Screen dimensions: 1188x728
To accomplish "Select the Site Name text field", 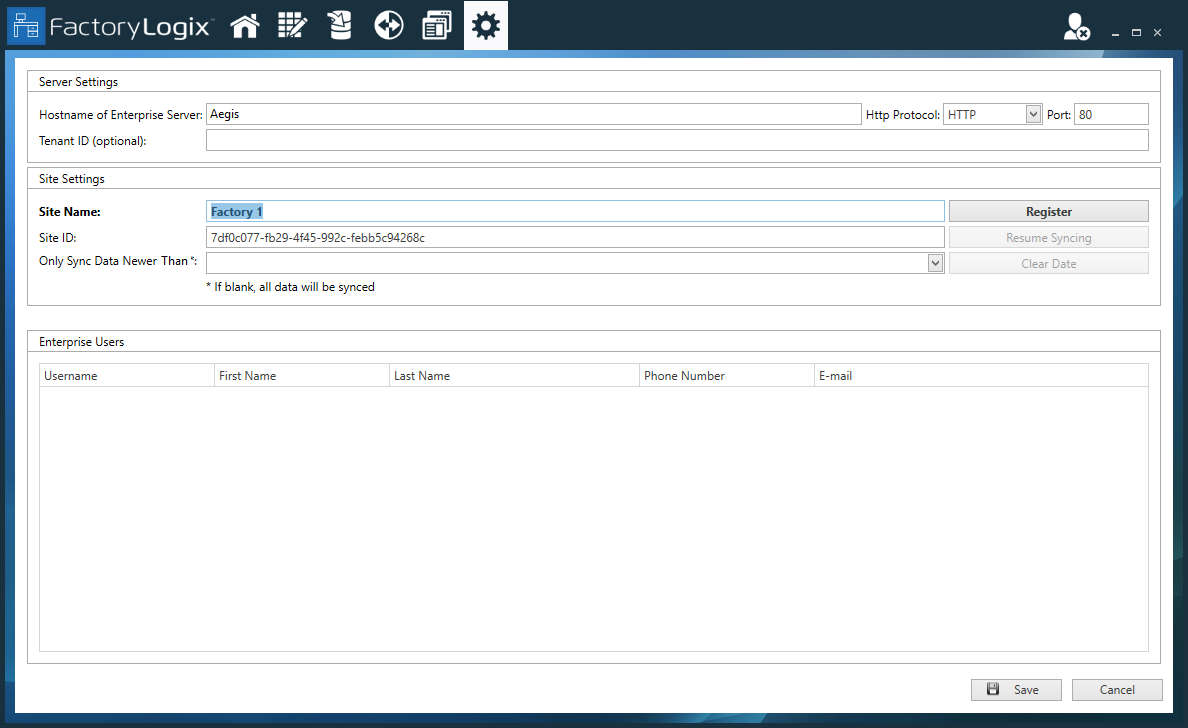I will (x=575, y=211).
